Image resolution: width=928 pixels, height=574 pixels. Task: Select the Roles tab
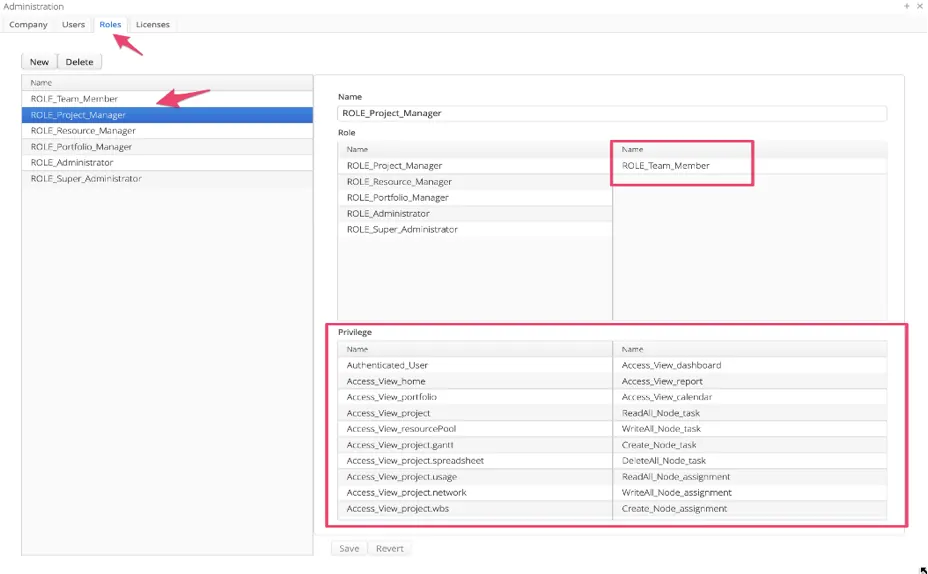pyautogui.click(x=110, y=24)
